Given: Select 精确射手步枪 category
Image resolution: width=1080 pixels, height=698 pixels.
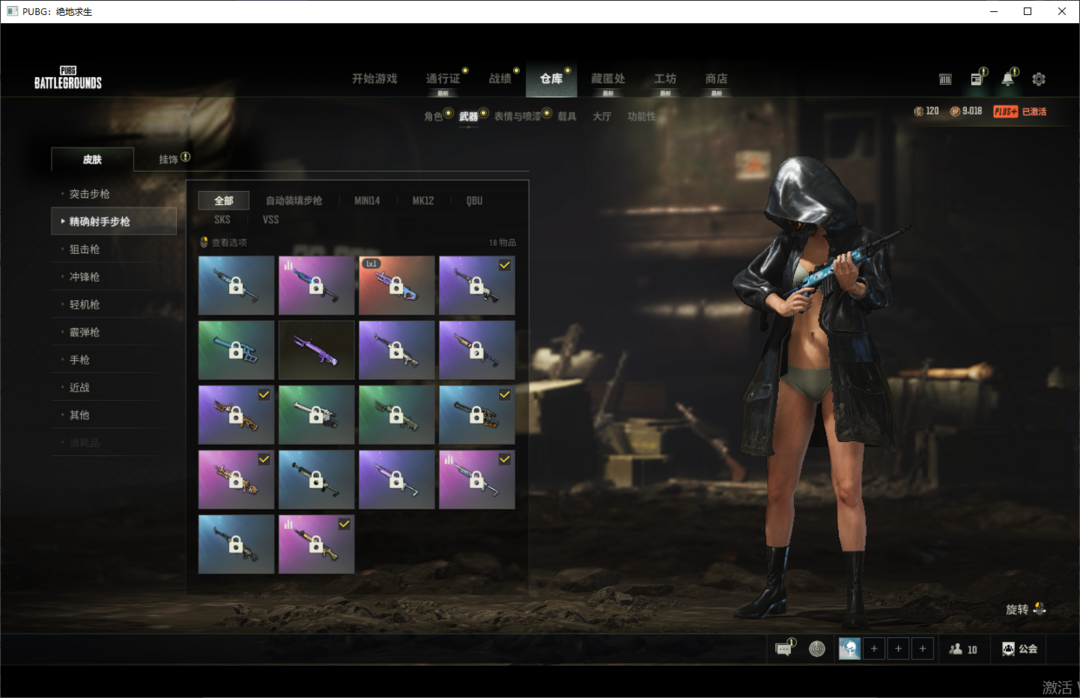Looking at the screenshot, I should [114, 221].
